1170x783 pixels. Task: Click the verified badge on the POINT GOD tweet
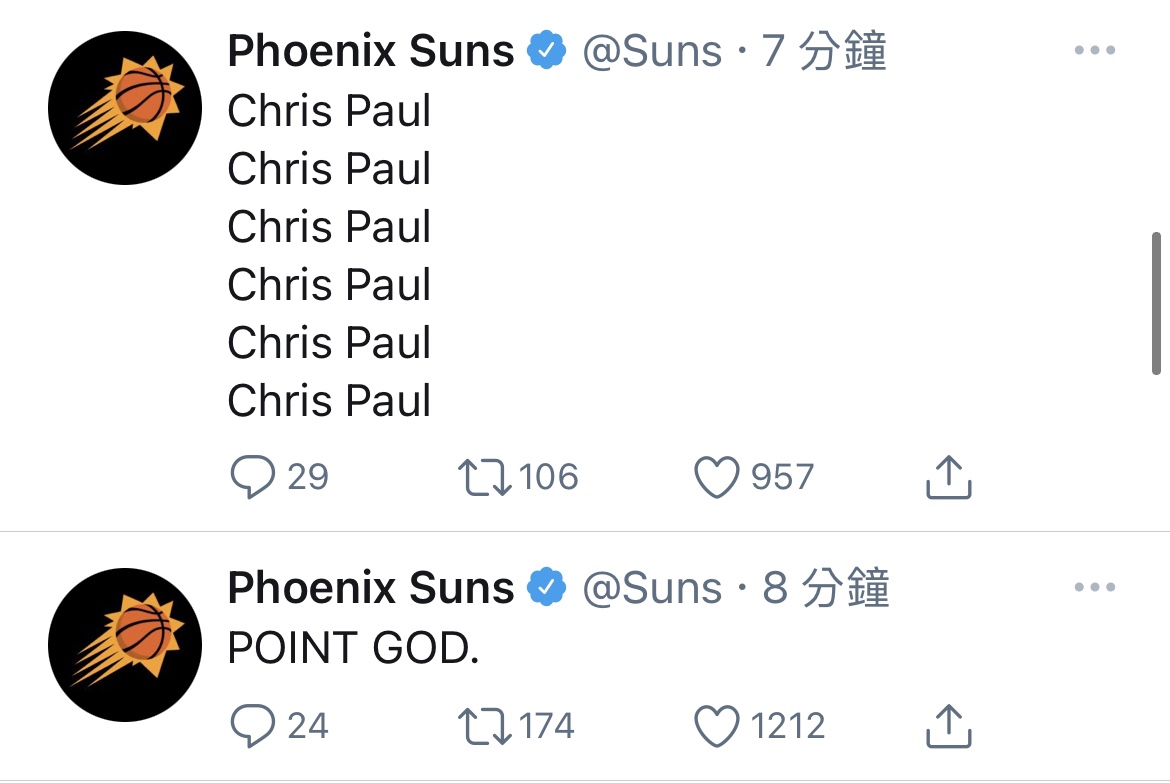(545, 587)
